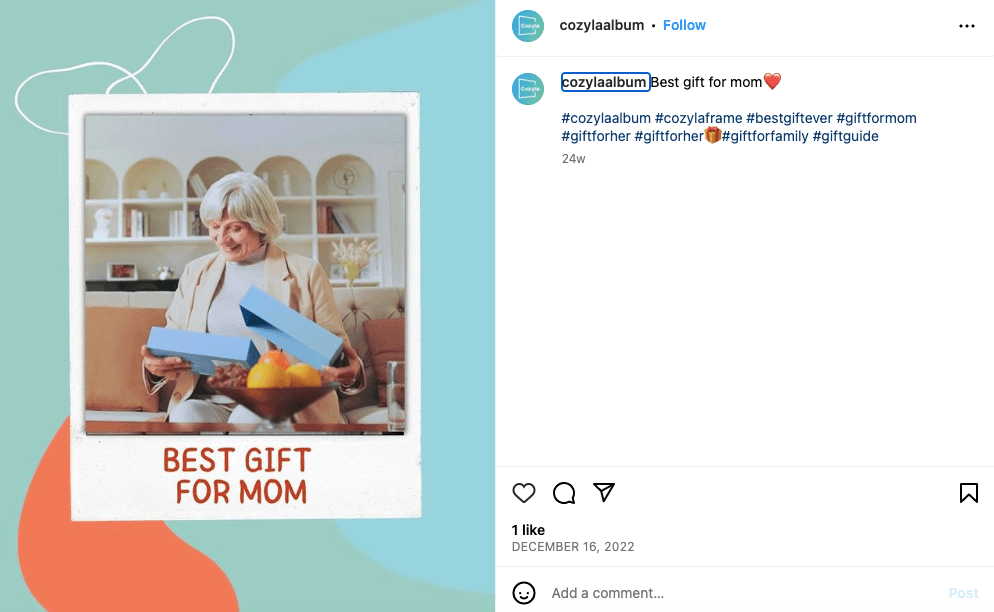Screen dimensions: 994x612
Task: View who liked via 1 like
Action: (528, 530)
